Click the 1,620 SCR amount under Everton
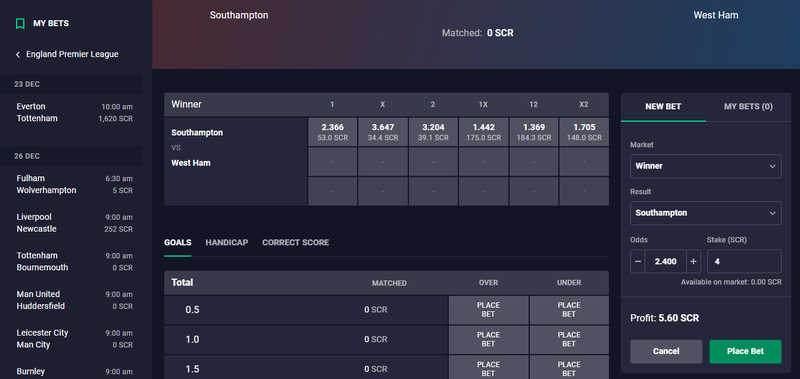 click(116, 119)
